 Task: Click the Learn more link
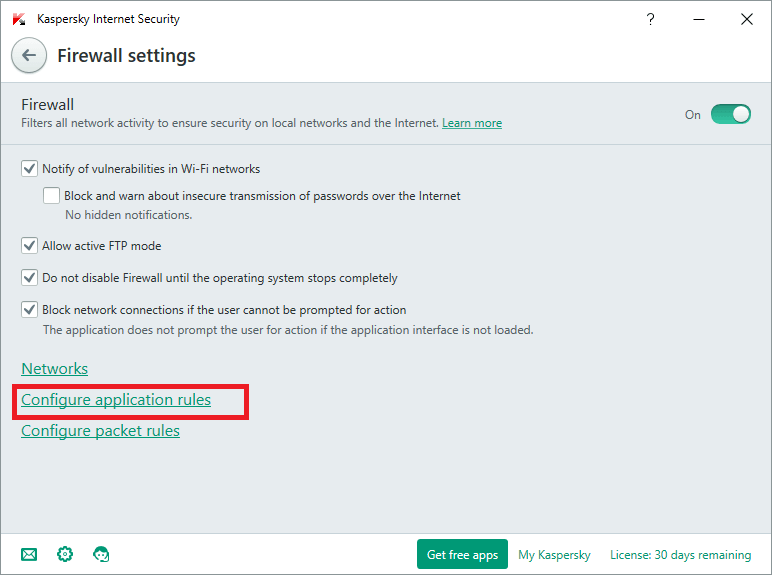click(472, 123)
